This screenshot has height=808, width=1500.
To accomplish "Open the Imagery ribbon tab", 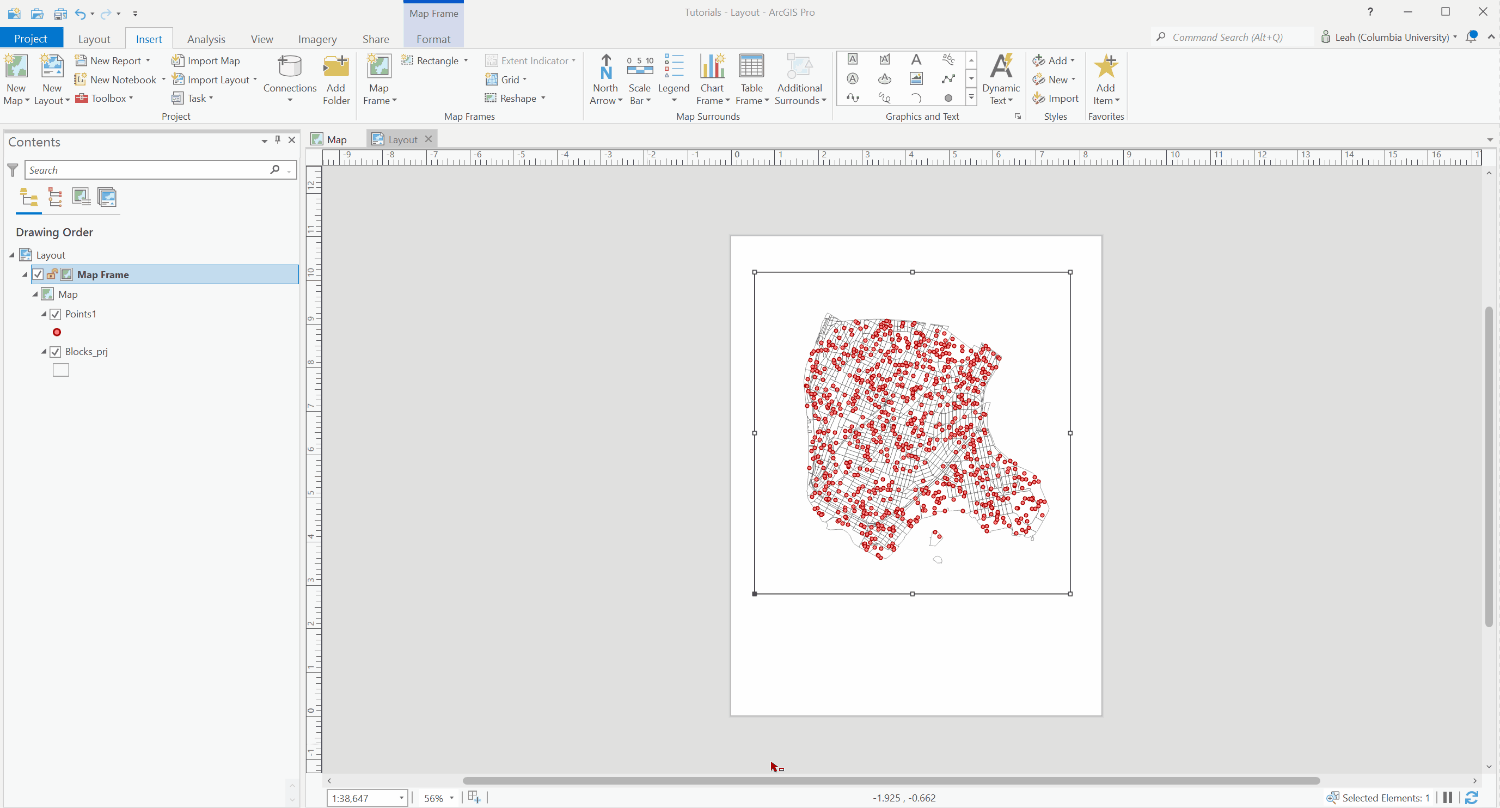I will (317, 39).
